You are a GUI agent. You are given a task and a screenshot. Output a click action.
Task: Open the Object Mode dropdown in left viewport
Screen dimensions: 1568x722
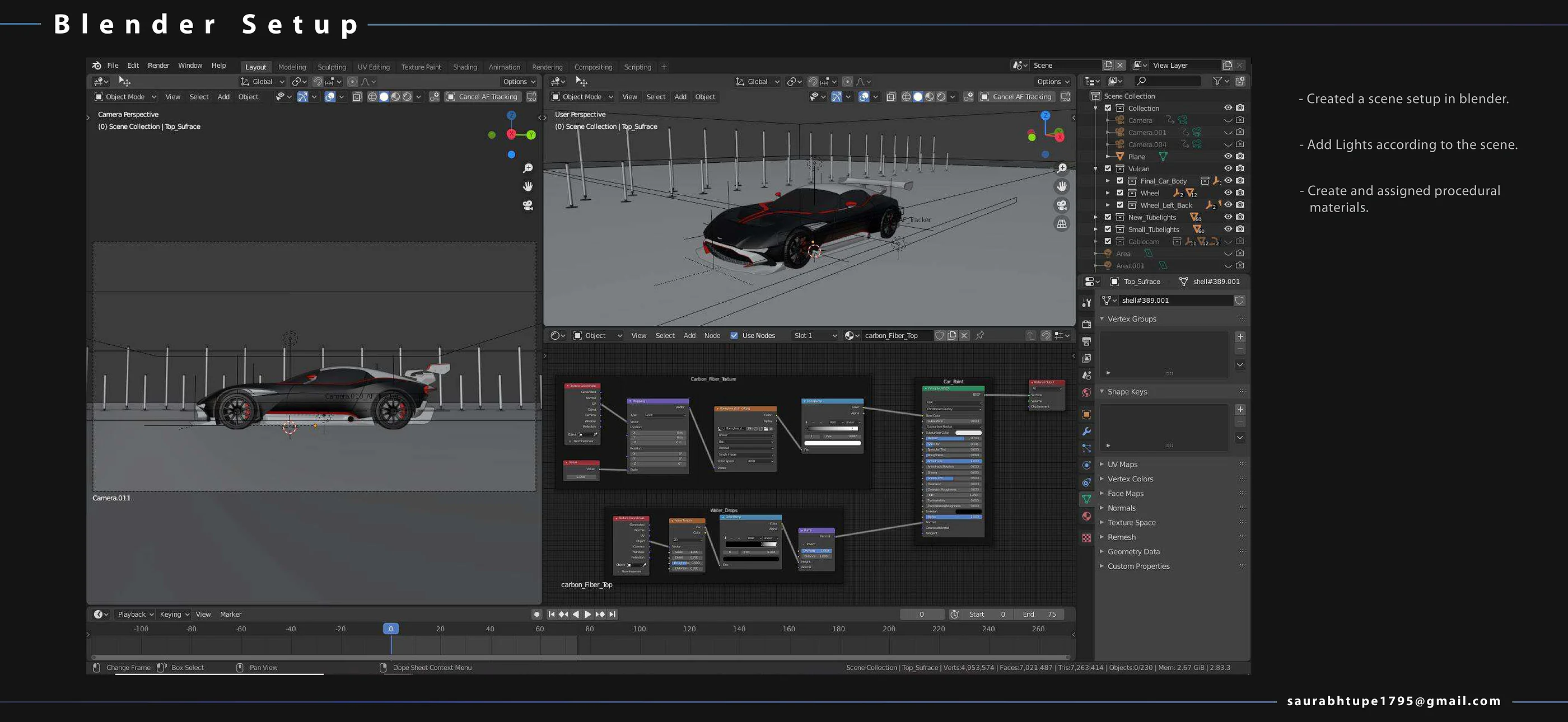tap(125, 97)
